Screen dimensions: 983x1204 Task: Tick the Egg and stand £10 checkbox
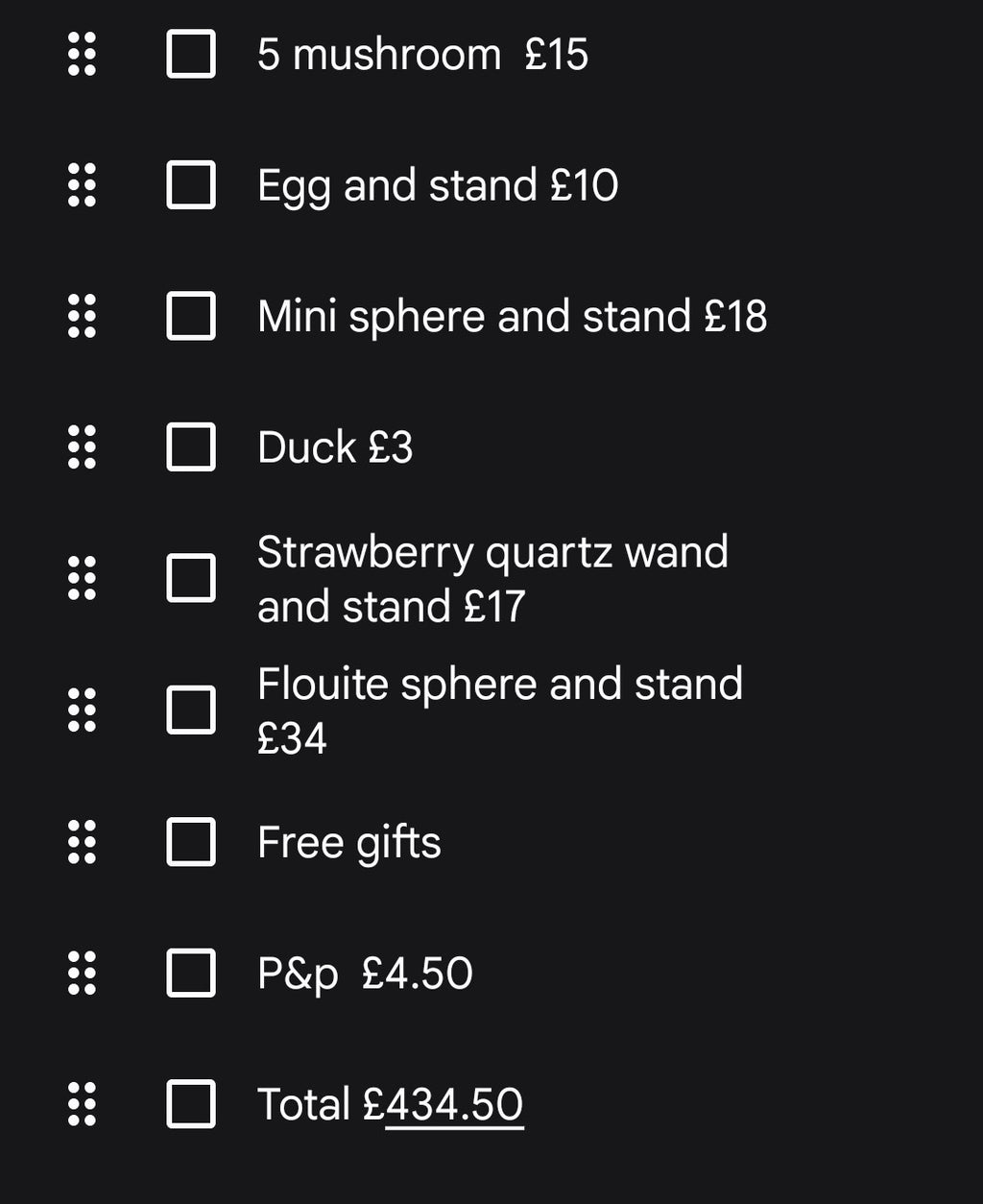[x=191, y=185]
